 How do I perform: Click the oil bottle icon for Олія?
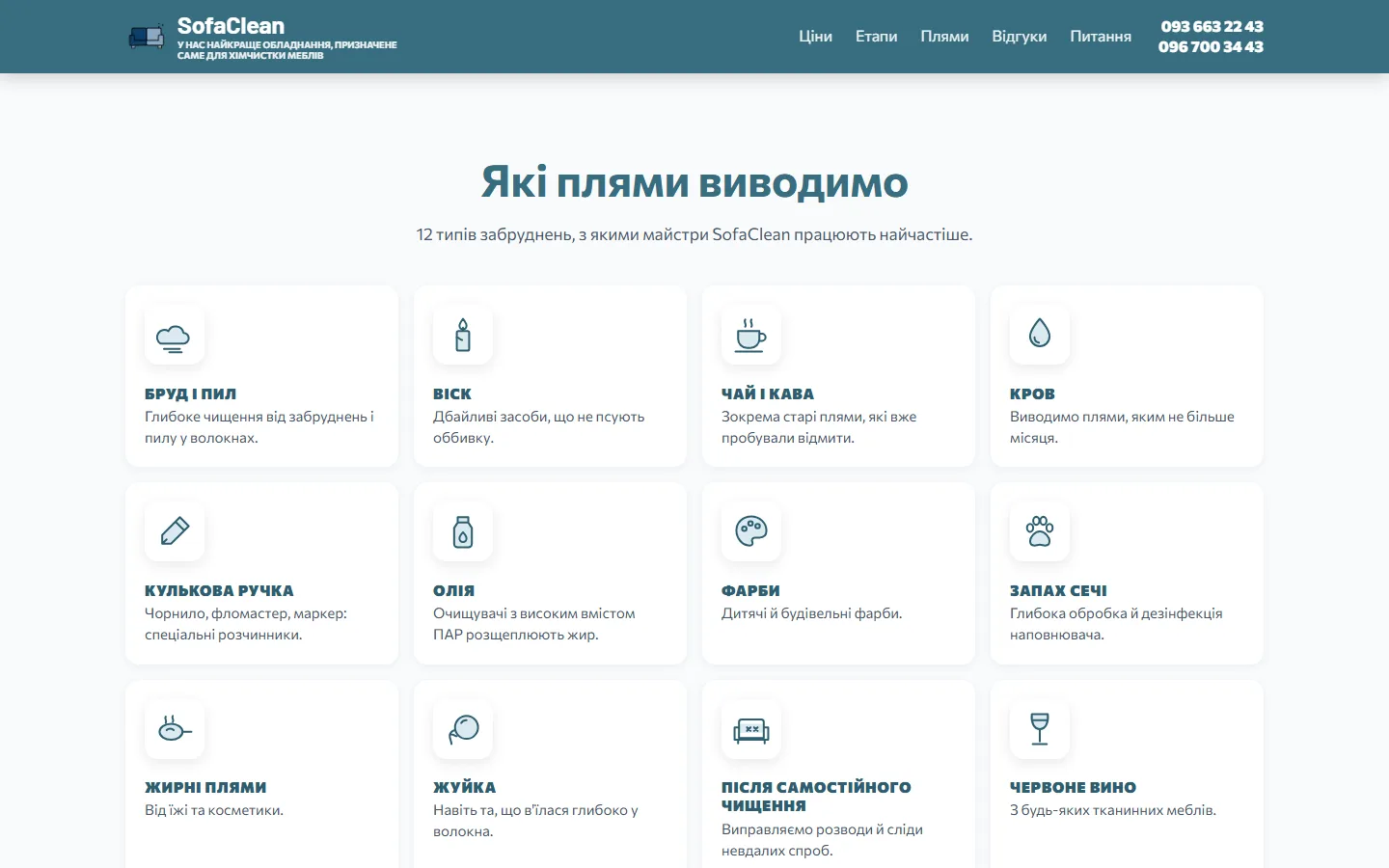click(463, 531)
